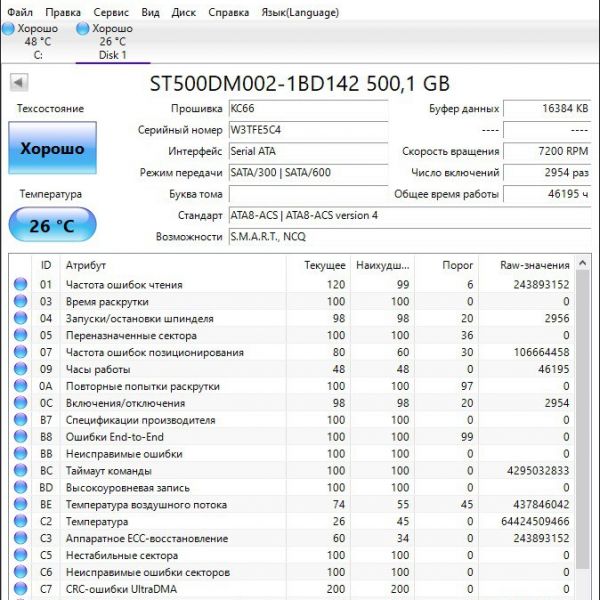Screen dimensions: 600x600
Task: Click the ID column header
Action: [46, 265]
